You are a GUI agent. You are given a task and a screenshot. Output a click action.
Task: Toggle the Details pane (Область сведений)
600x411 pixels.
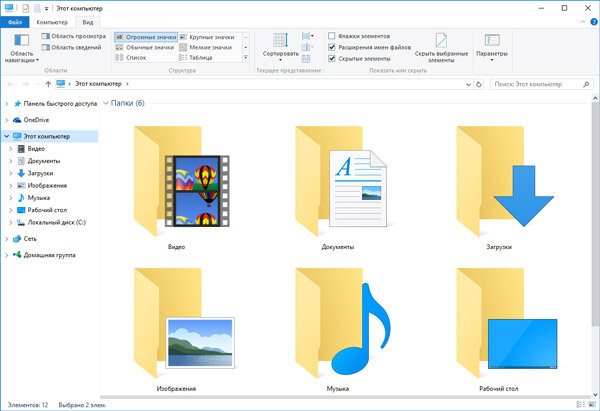[x=72, y=47]
